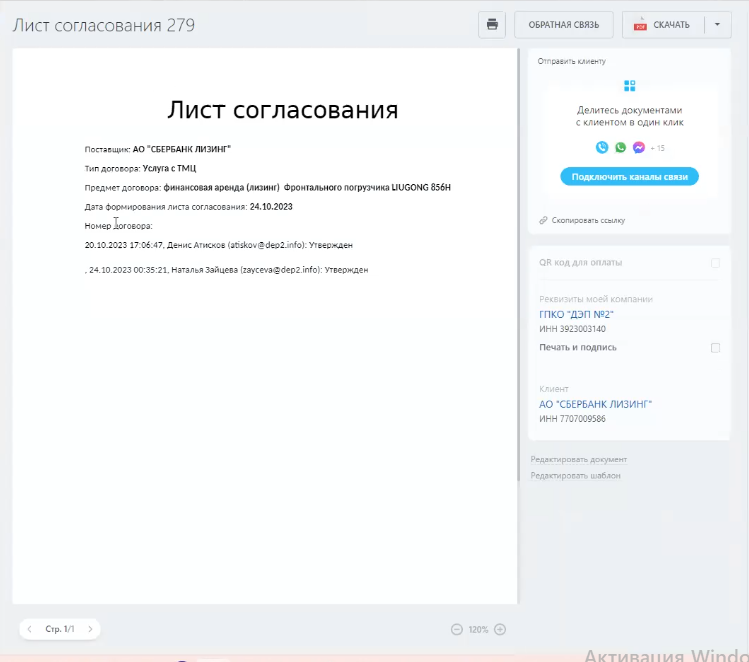Download the document with the СКАЧАТЬ button
Image resolution: width=749 pixels, height=662 pixels.
pyautogui.click(x=663, y=25)
